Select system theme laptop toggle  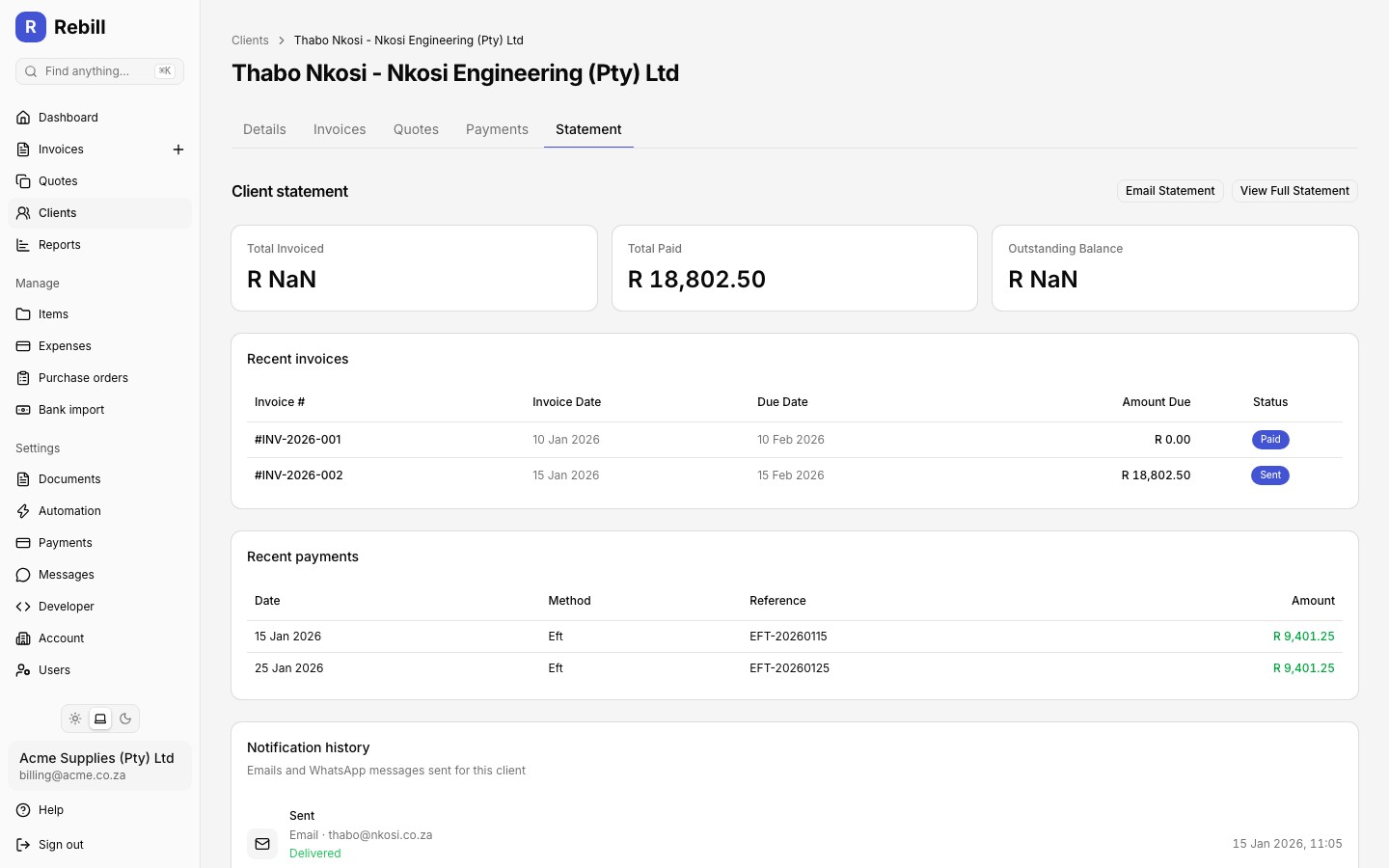coord(100,719)
